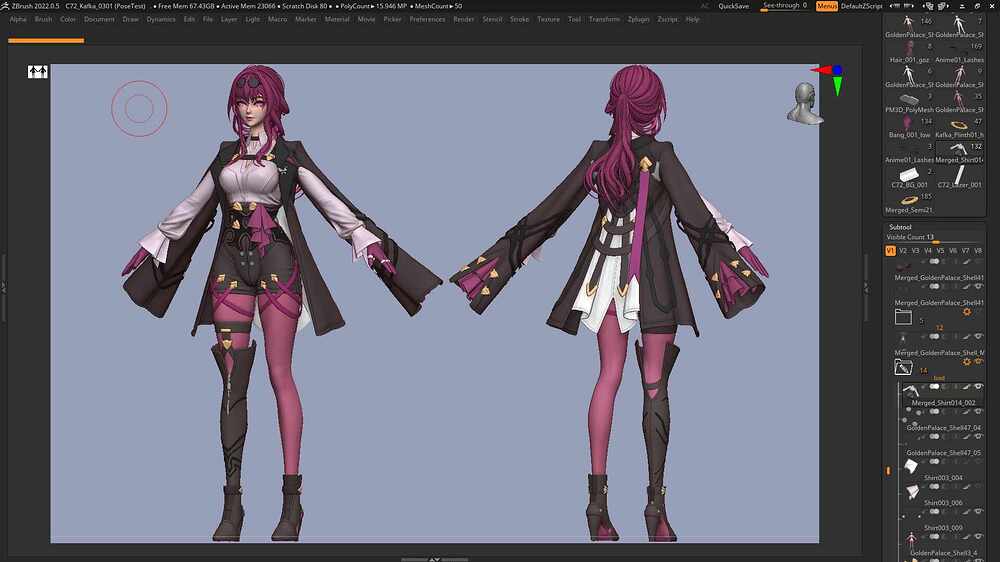This screenshot has width=1000, height=562.
Task: Open the Transform menu
Action: pyautogui.click(x=604, y=19)
